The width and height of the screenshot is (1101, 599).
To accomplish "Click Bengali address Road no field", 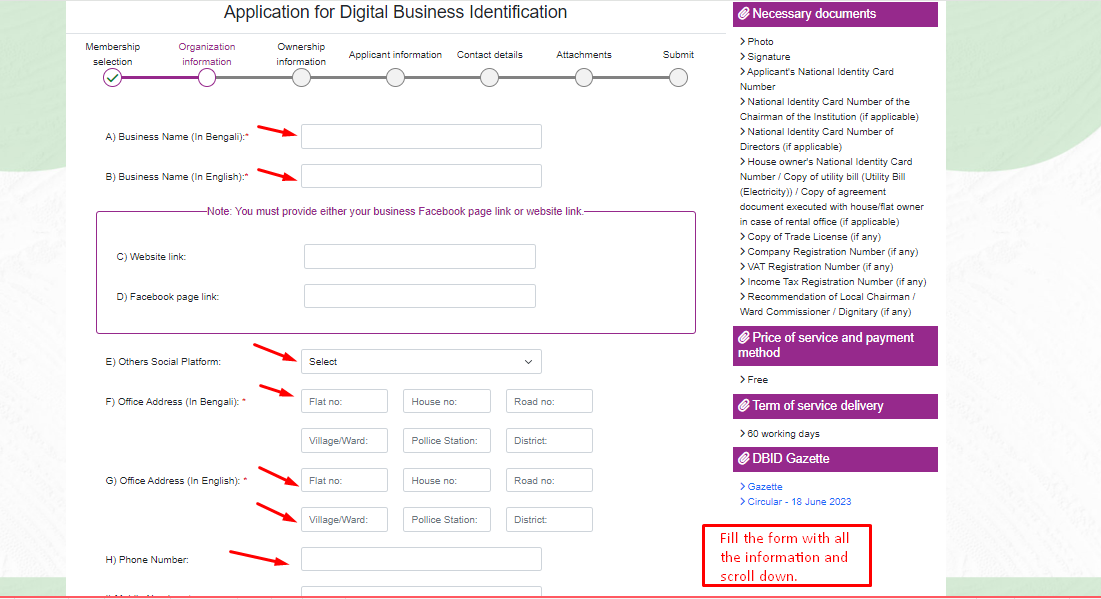I will 549,401.
